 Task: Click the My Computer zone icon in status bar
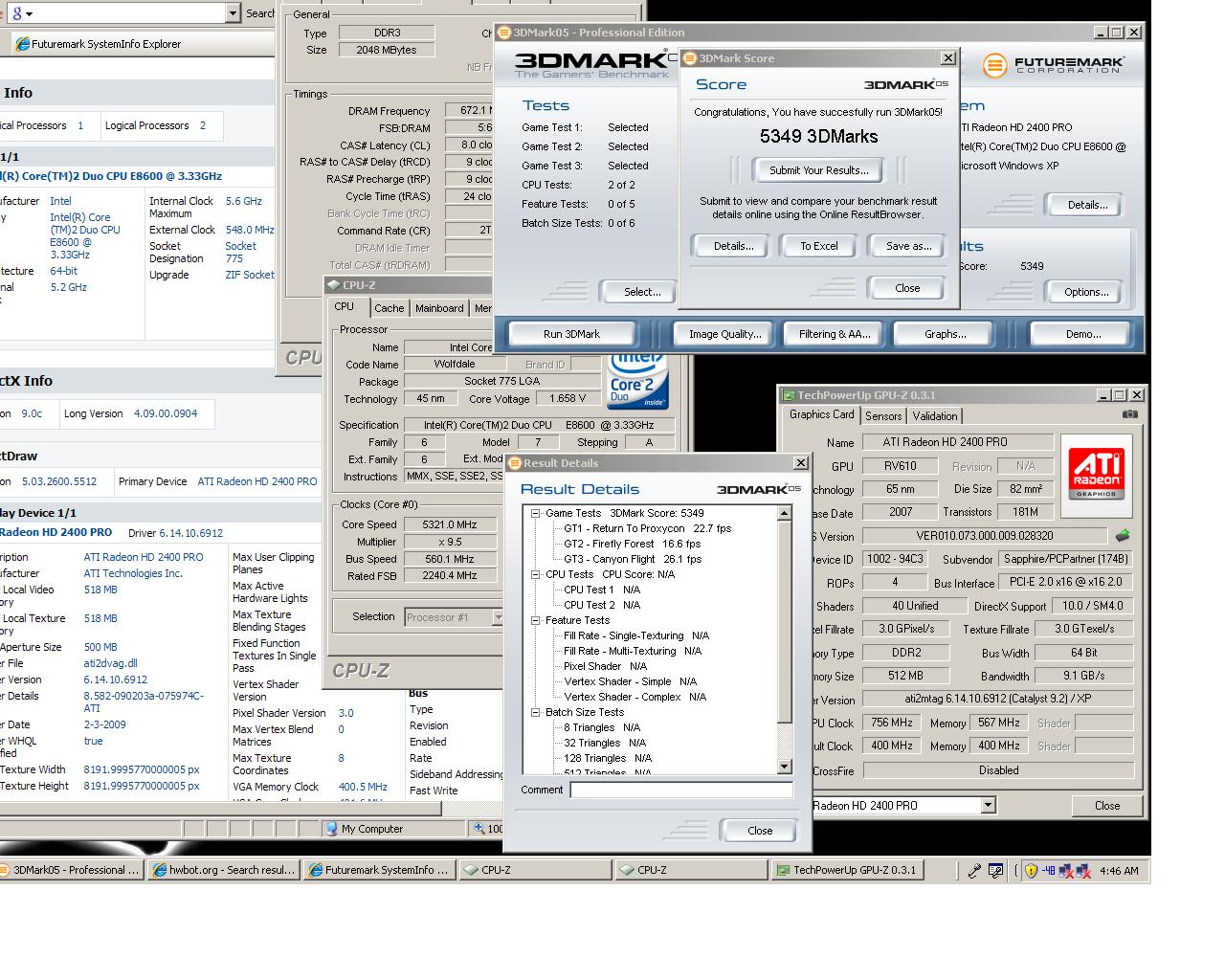(x=331, y=829)
